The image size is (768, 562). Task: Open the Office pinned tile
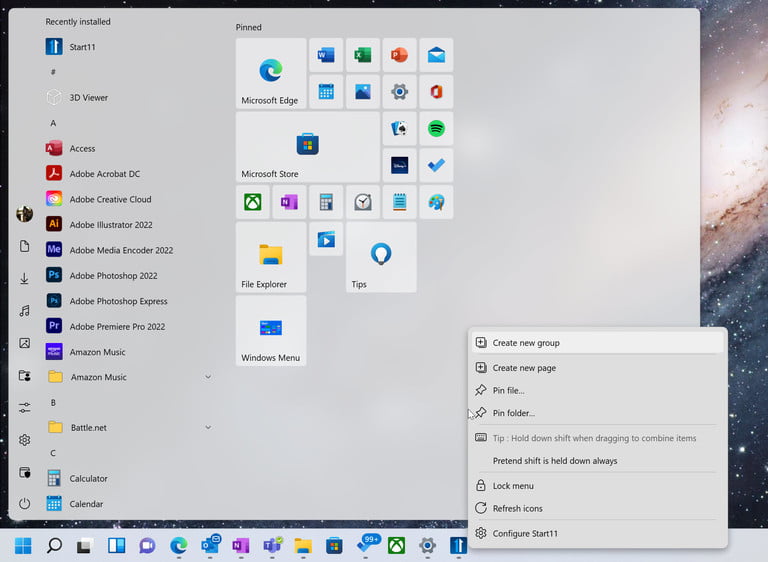[436, 92]
